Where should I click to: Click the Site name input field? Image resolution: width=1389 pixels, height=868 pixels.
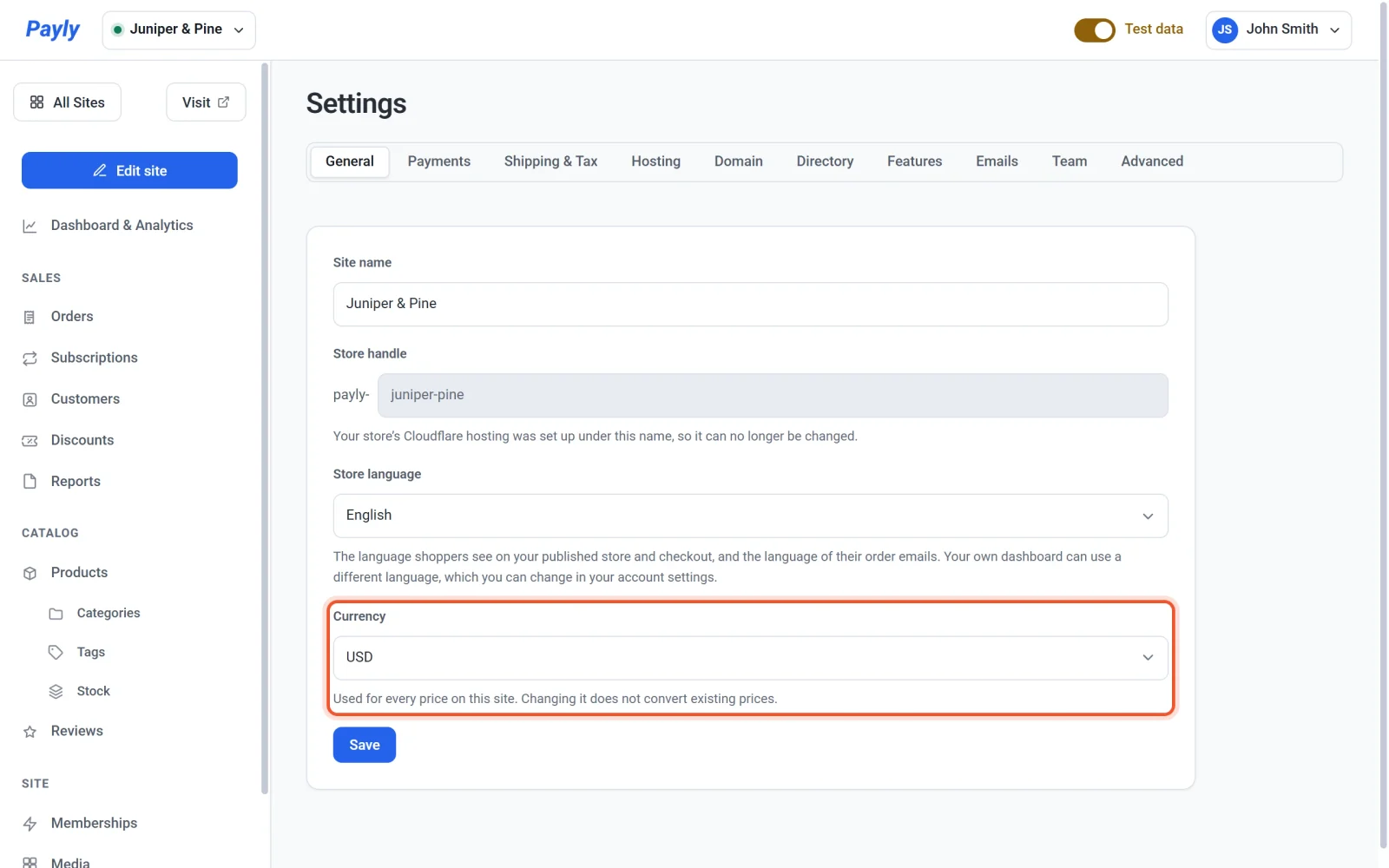(x=750, y=304)
